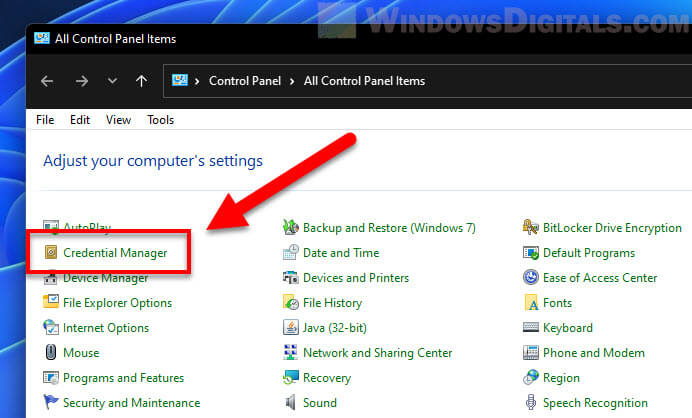Click the Network and Sharing Center icon
692x418 pixels.
pyautogui.click(x=290, y=352)
